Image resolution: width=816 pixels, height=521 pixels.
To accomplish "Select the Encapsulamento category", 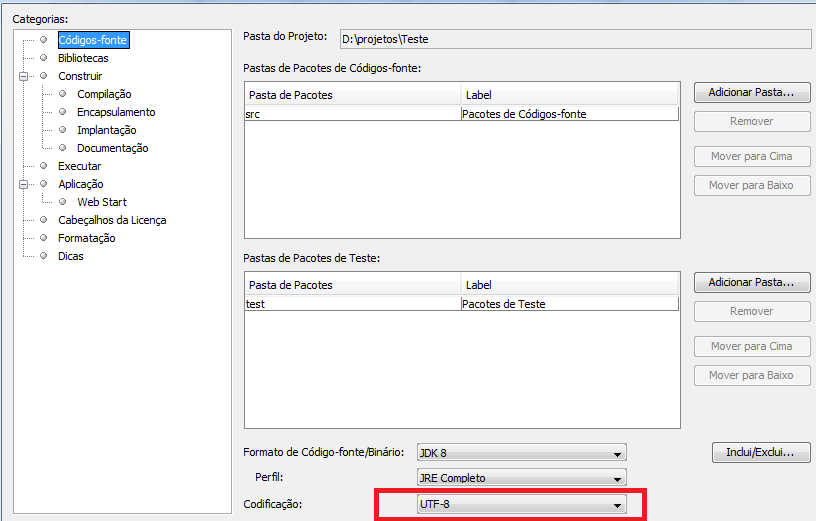I will pyautogui.click(x=116, y=112).
